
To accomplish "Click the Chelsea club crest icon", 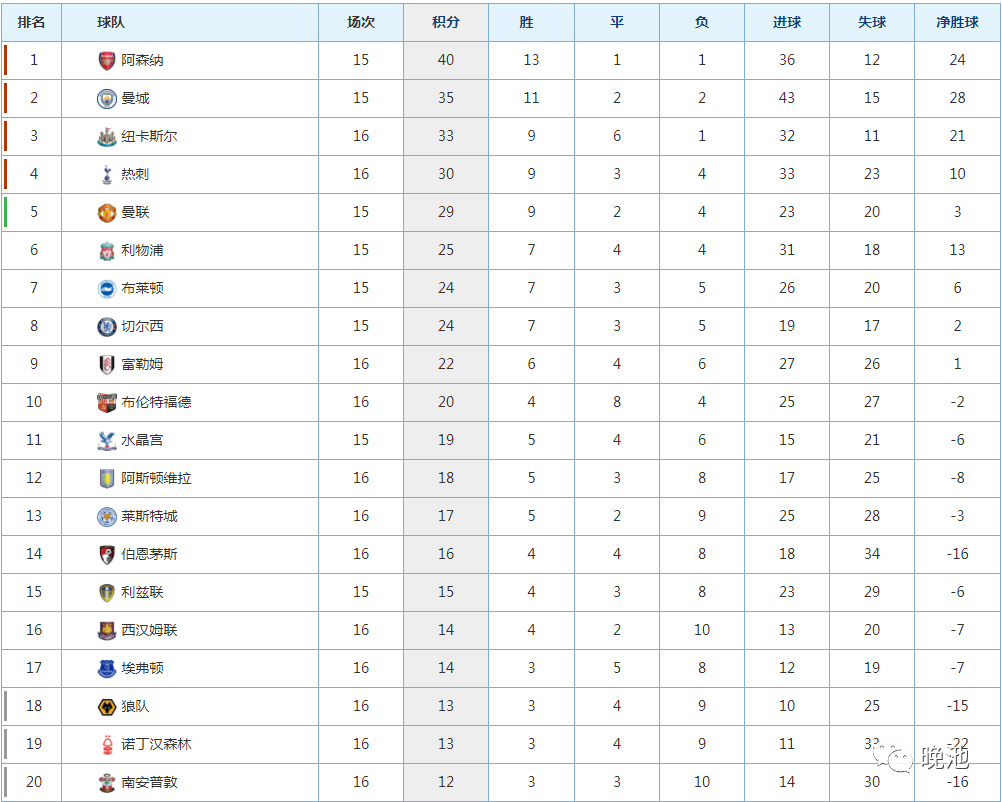I will pos(107,326).
